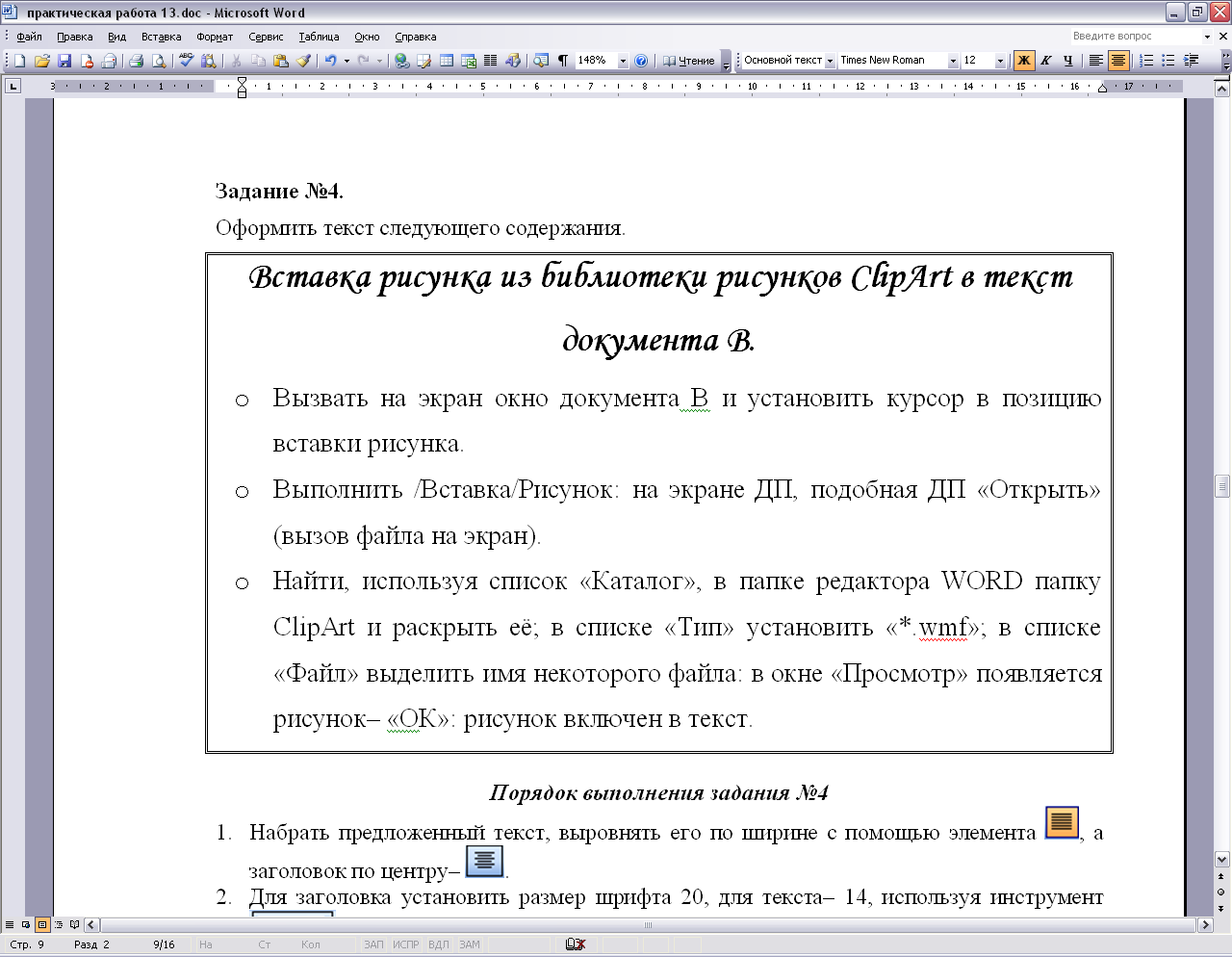Expand the Standard toolbar options chevron
This screenshot has height=957, width=1232.
tap(727, 61)
